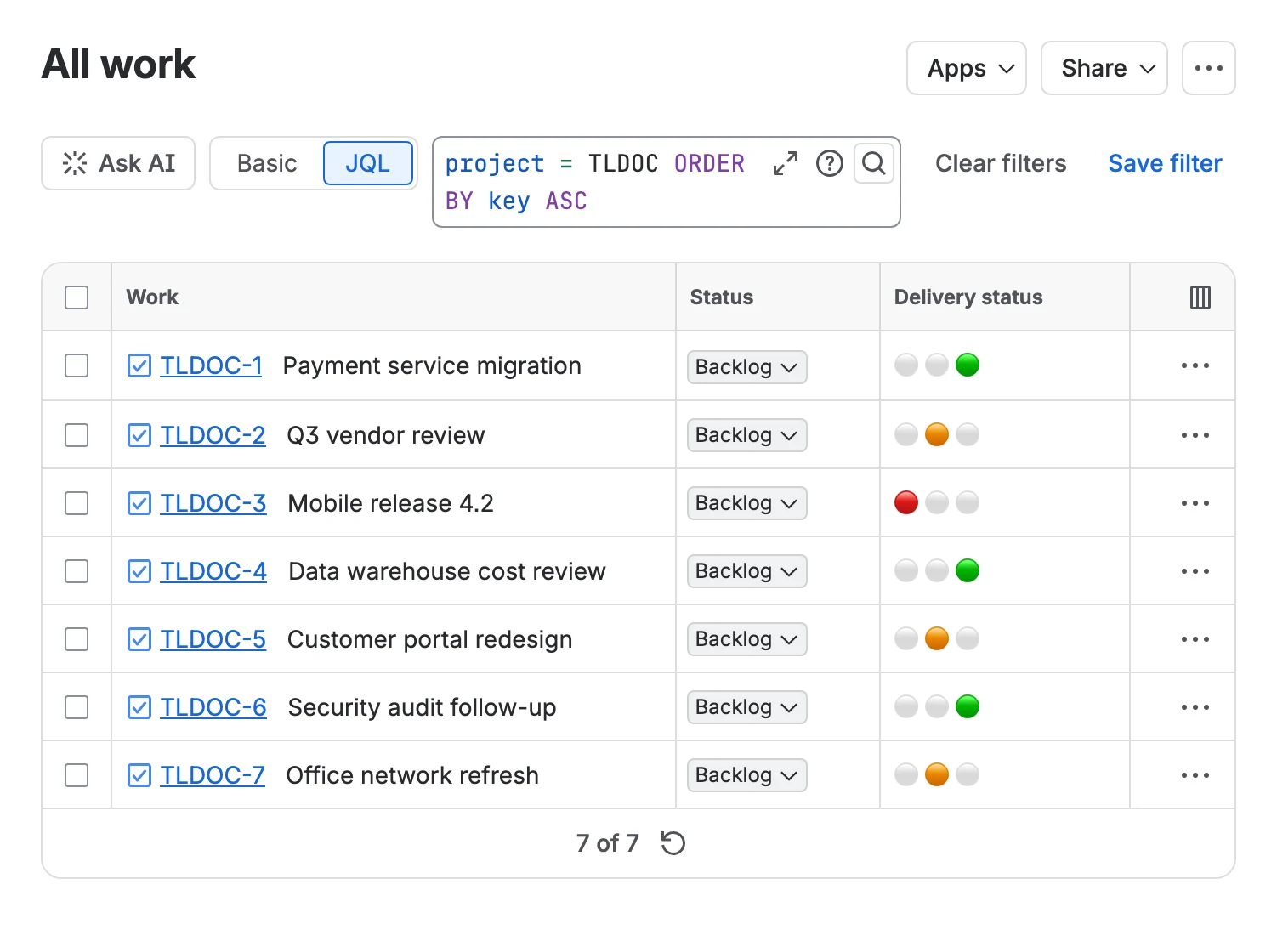Open the TLDOC-4 issue link
The image size is (1277, 952).
[213, 571]
